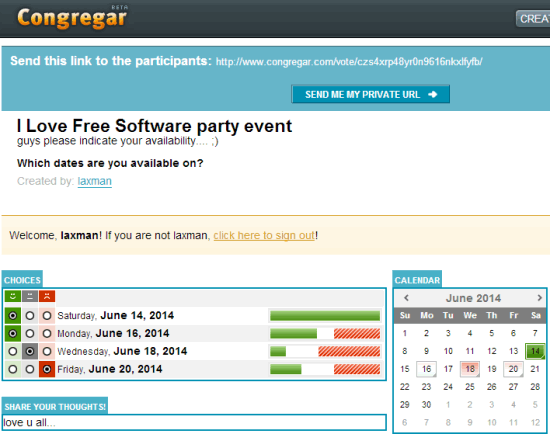Open the participant voting URL link

[x=349, y=62]
